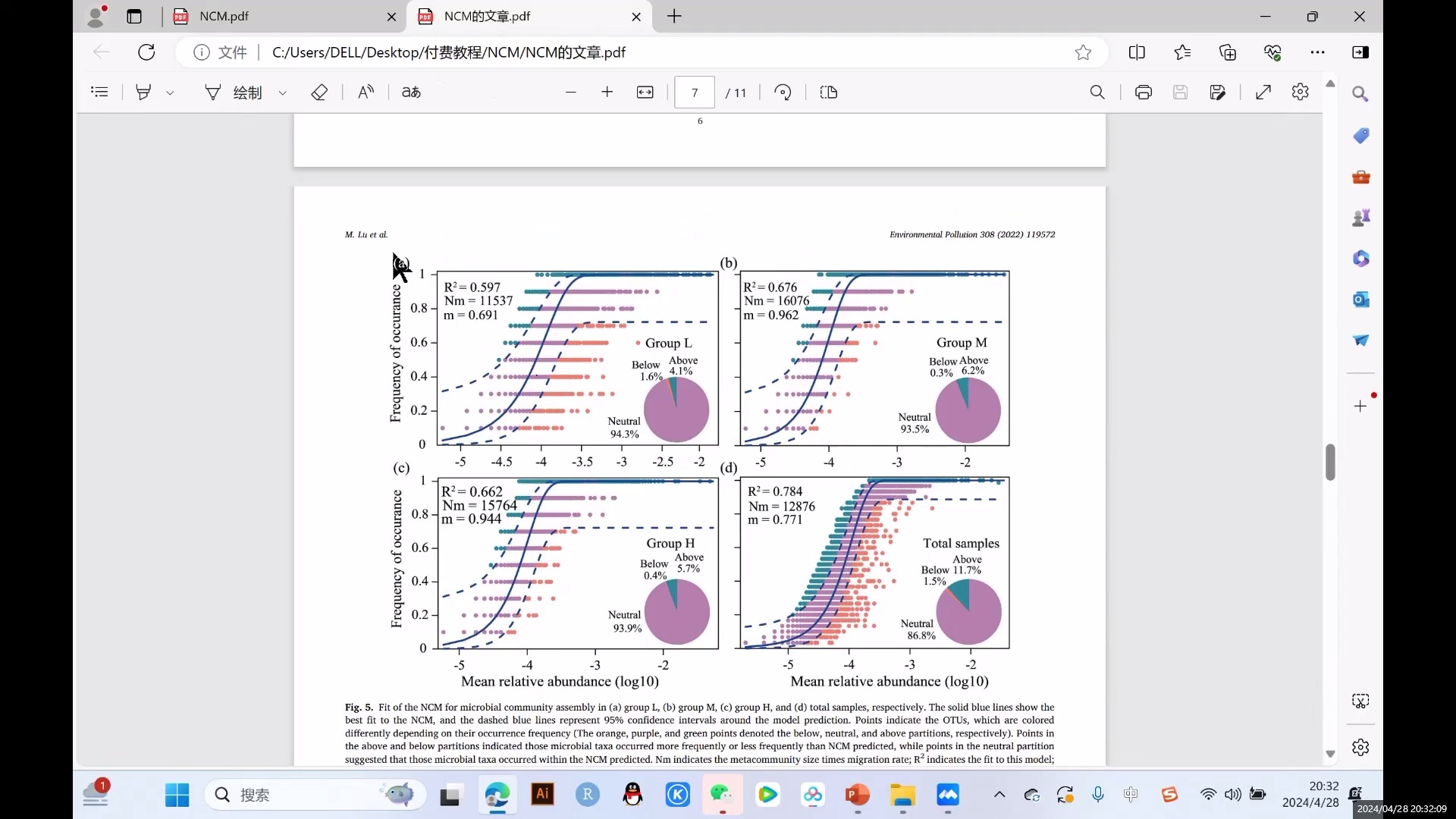Select the highlight tool
The width and height of the screenshot is (1456, 819).
[143, 93]
